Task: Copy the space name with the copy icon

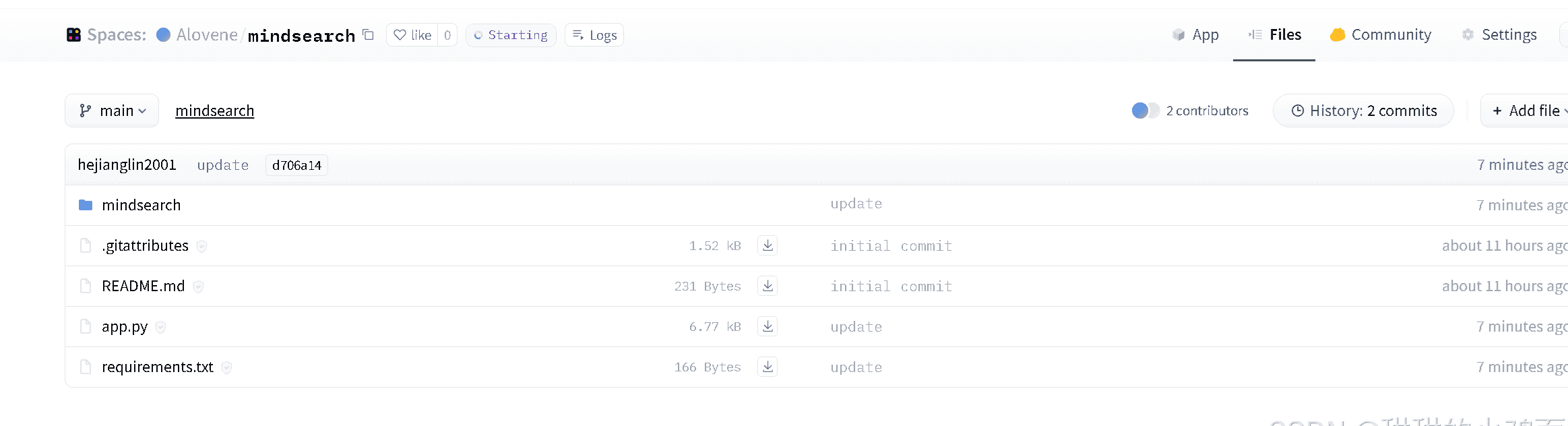Action: pyautogui.click(x=368, y=34)
